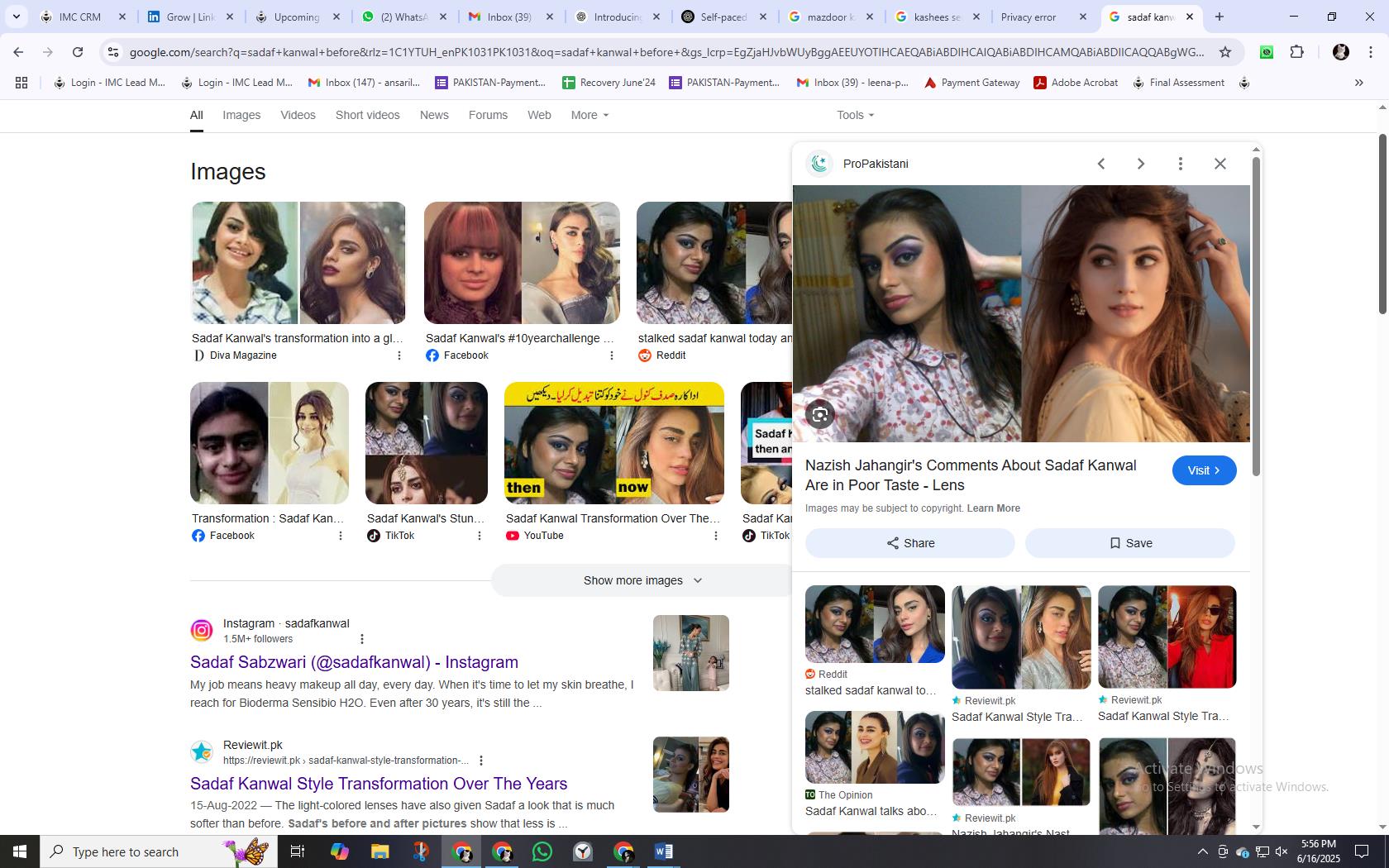The width and height of the screenshot is (1389, 868).
Task: Switch to the News search tab
Action: 434,115
